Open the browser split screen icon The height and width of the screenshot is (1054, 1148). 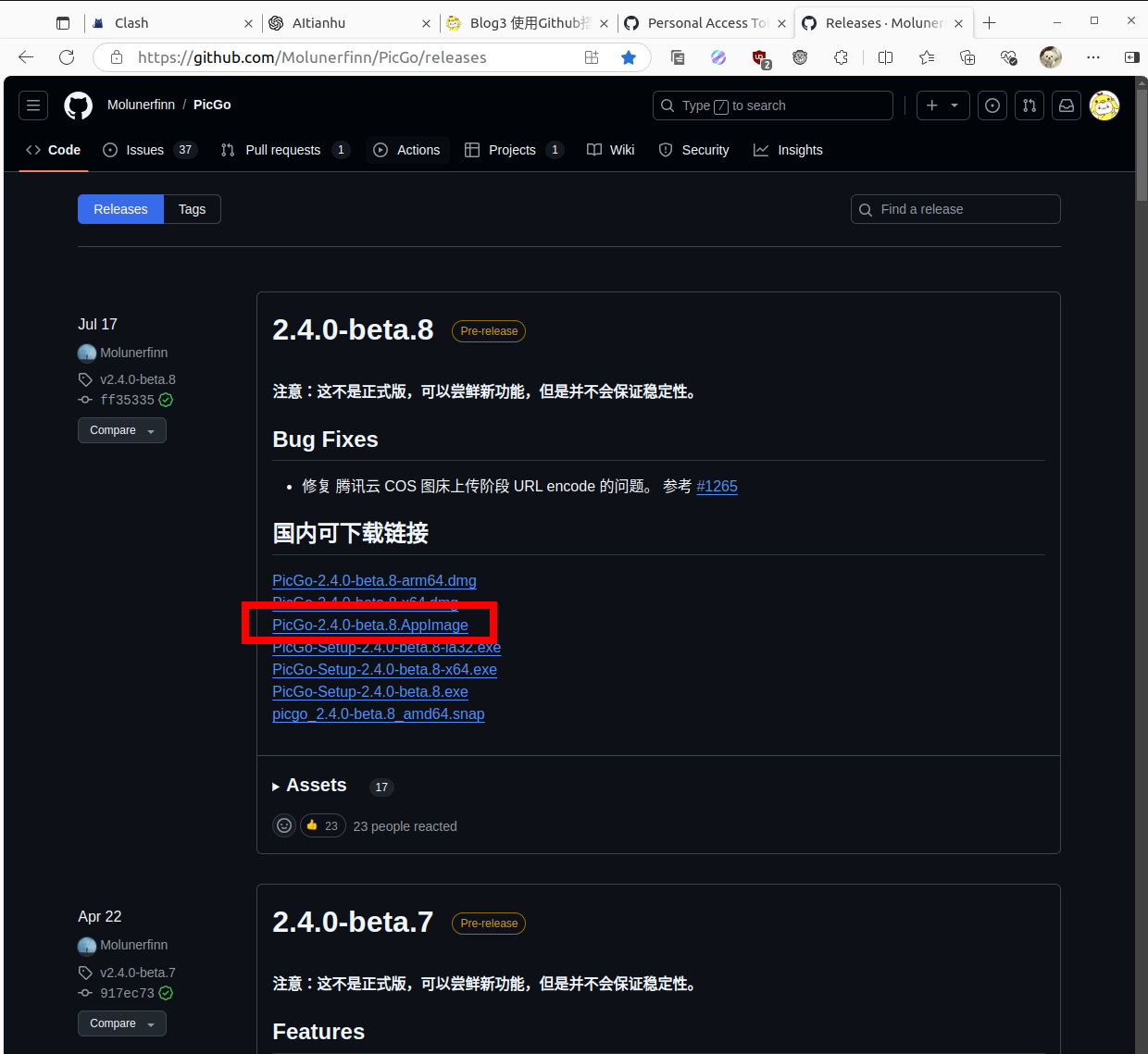885,57
